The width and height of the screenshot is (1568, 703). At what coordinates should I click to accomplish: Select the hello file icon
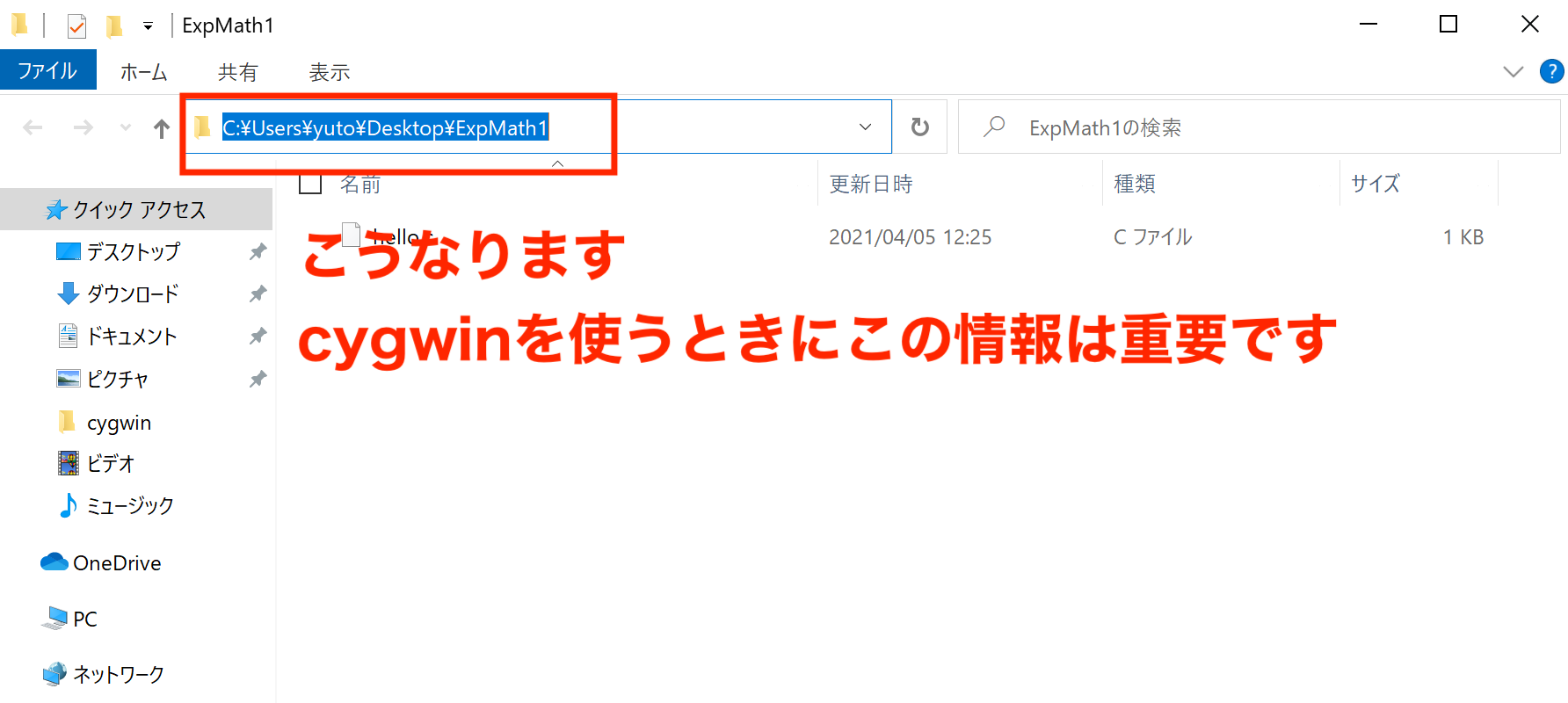pyautogui.click(x=352, y=236)
